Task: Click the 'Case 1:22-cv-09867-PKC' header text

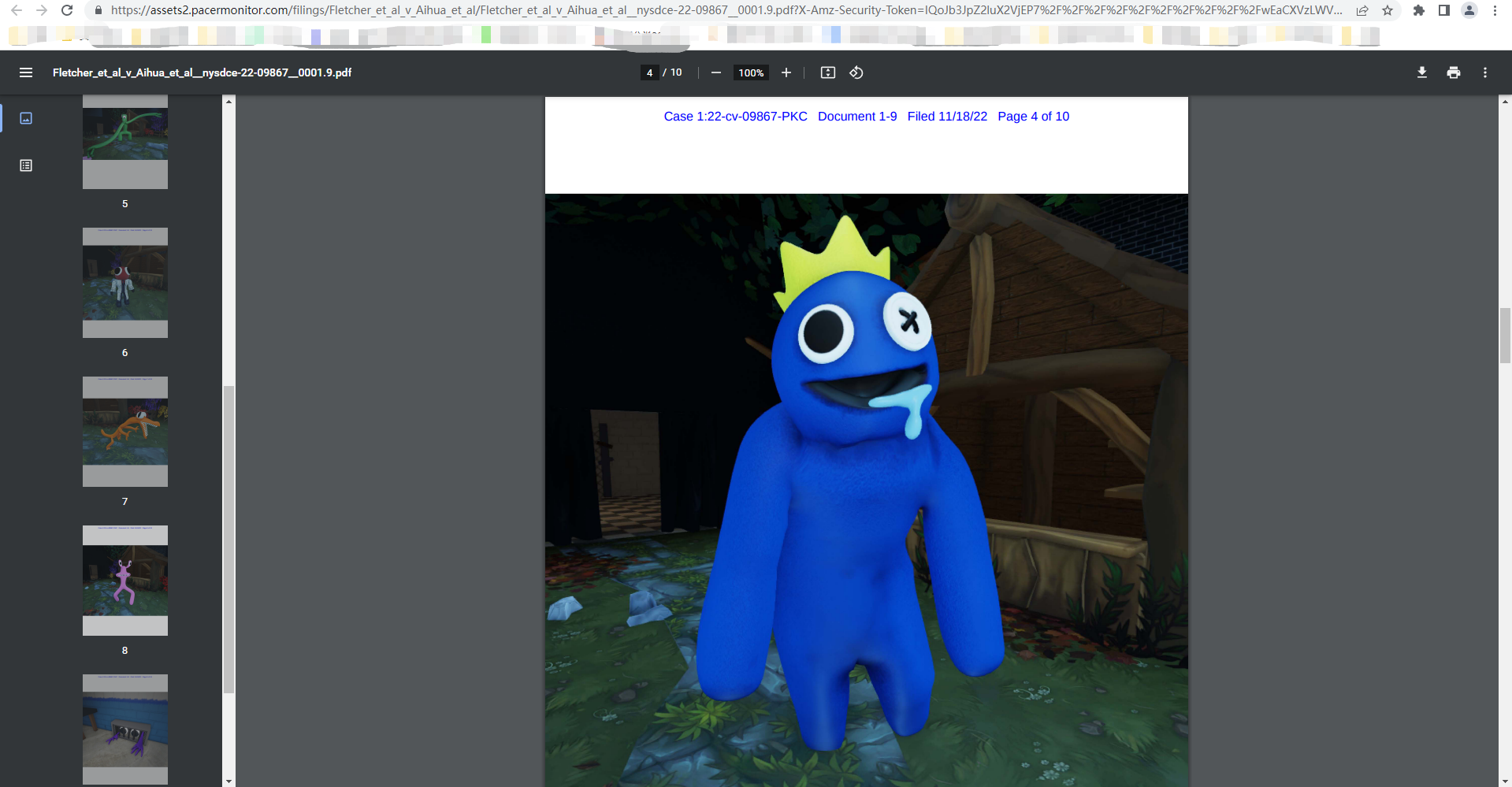Action: (736, 117)
